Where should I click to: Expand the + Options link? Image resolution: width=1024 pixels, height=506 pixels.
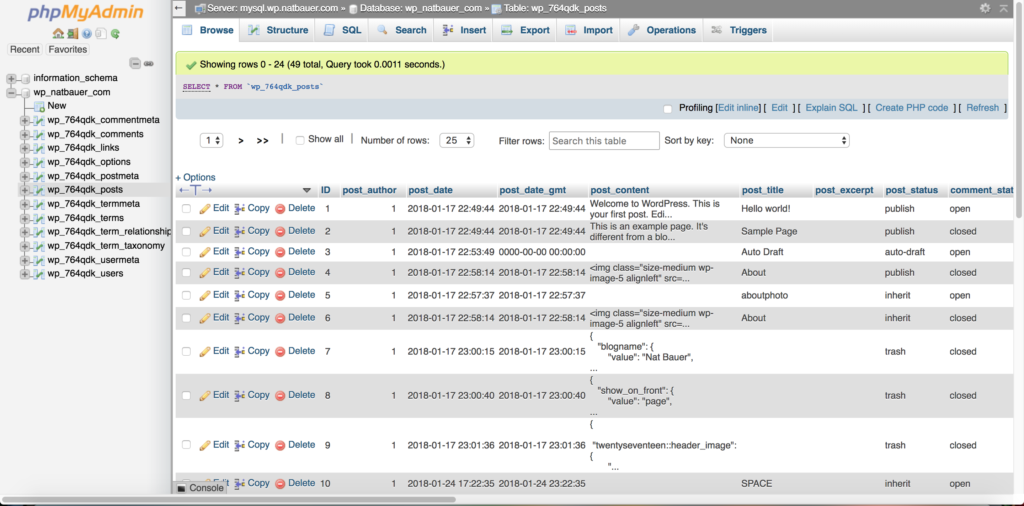click(x=195, y=177)
